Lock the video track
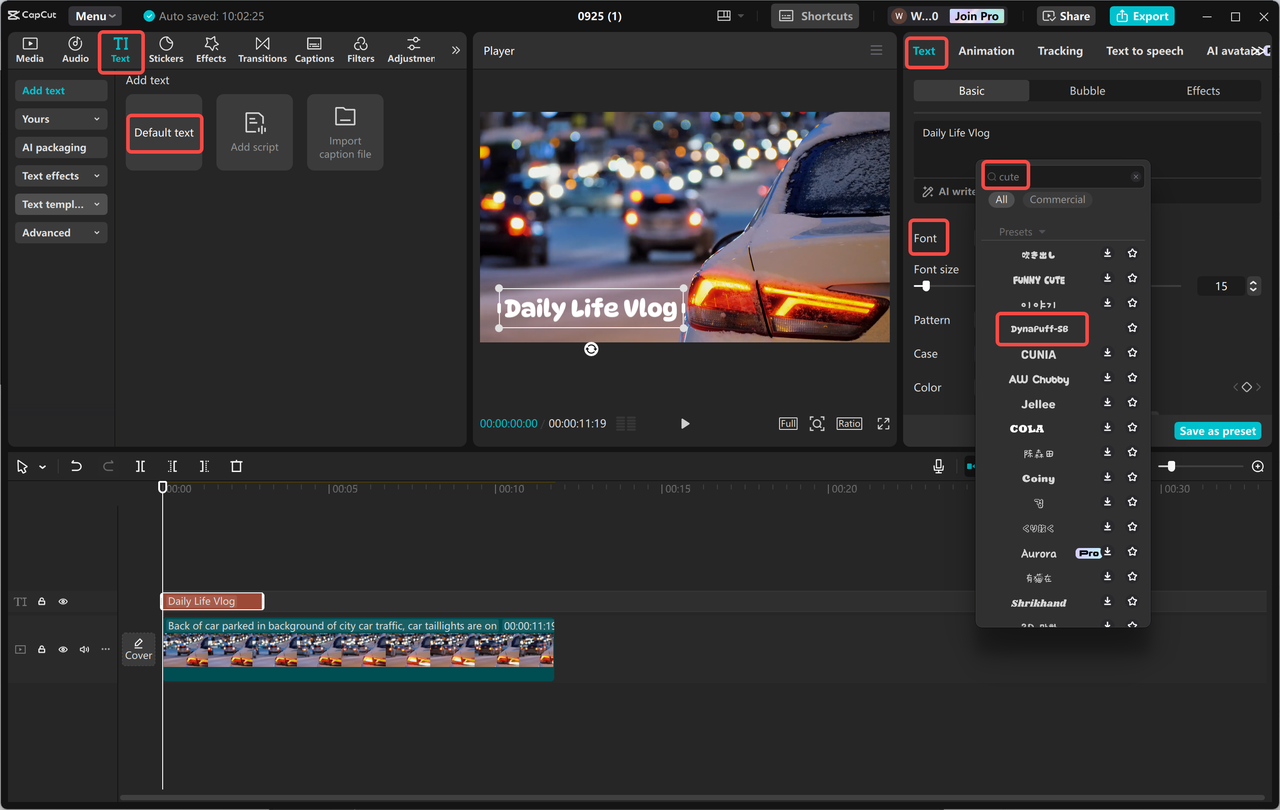 point(40,649)
